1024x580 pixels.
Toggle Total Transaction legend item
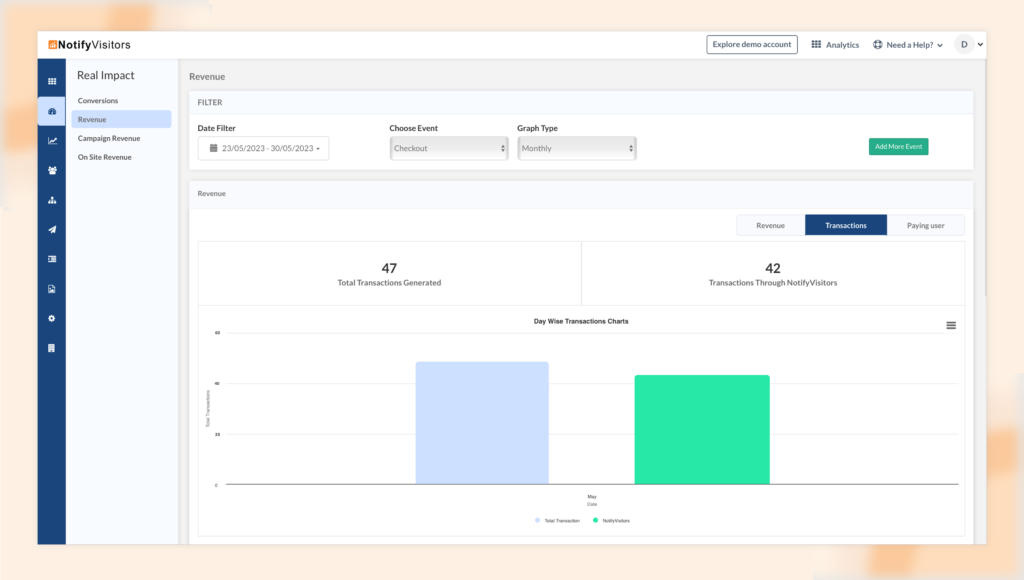557,521
